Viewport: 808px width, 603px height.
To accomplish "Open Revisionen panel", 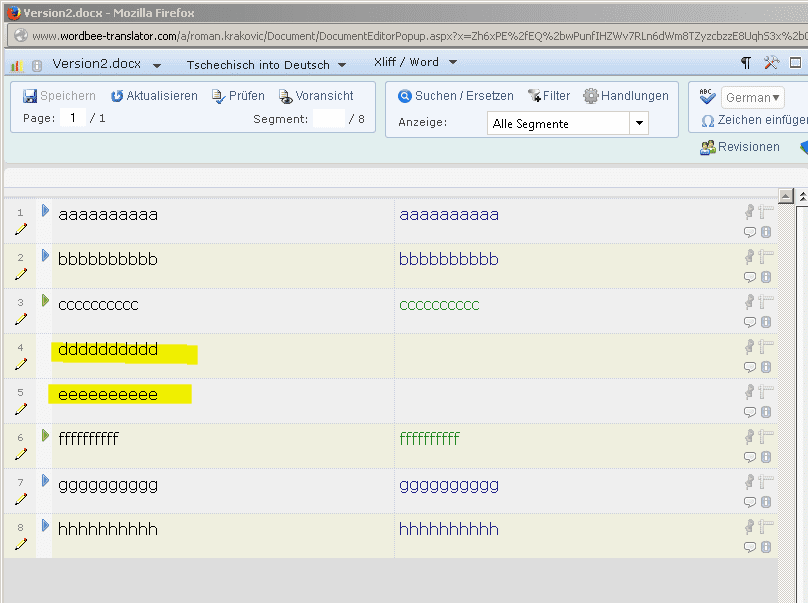I will click(x=739, y=147).
